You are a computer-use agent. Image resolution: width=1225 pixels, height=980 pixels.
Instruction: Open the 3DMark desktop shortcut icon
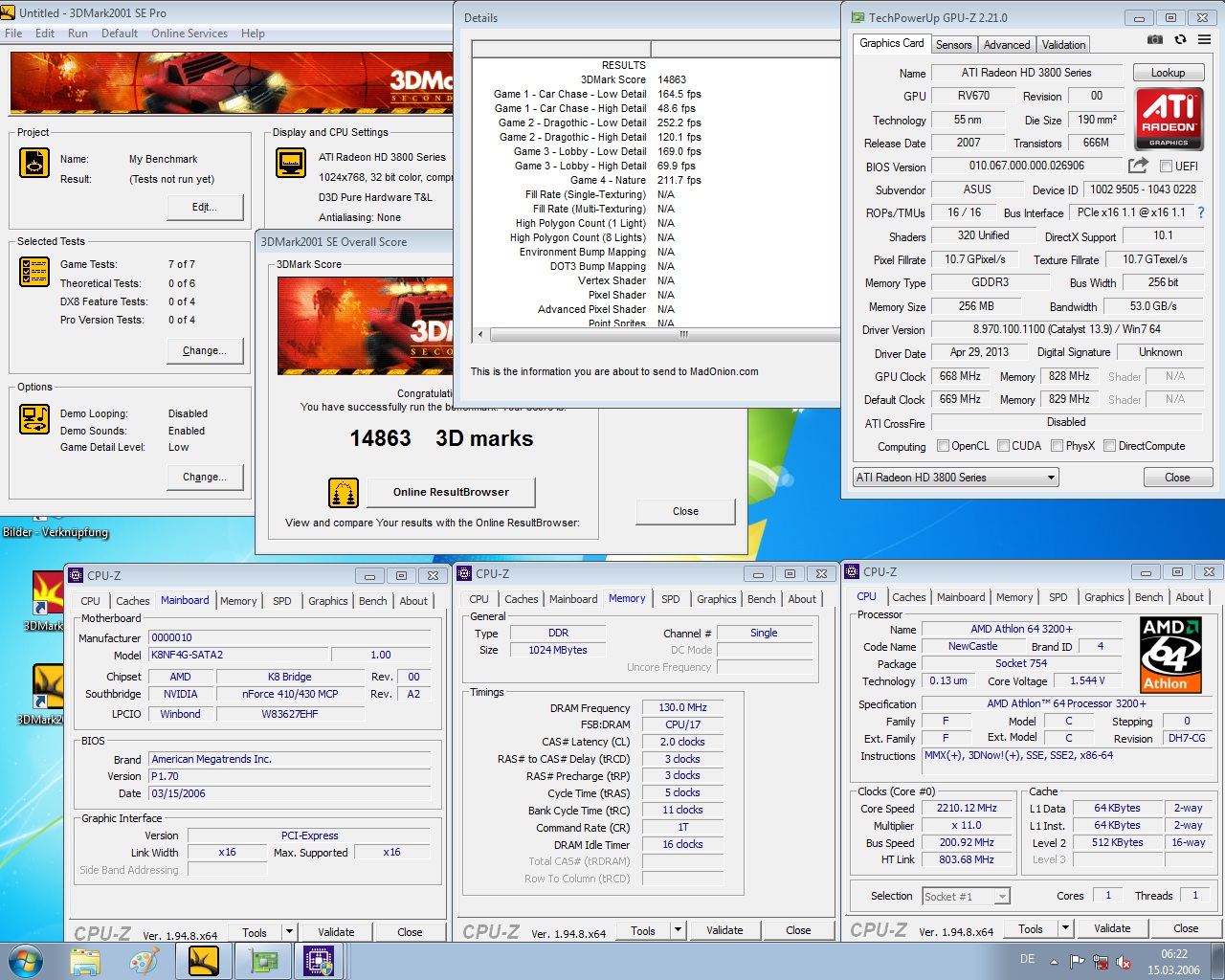pos(48,593)
